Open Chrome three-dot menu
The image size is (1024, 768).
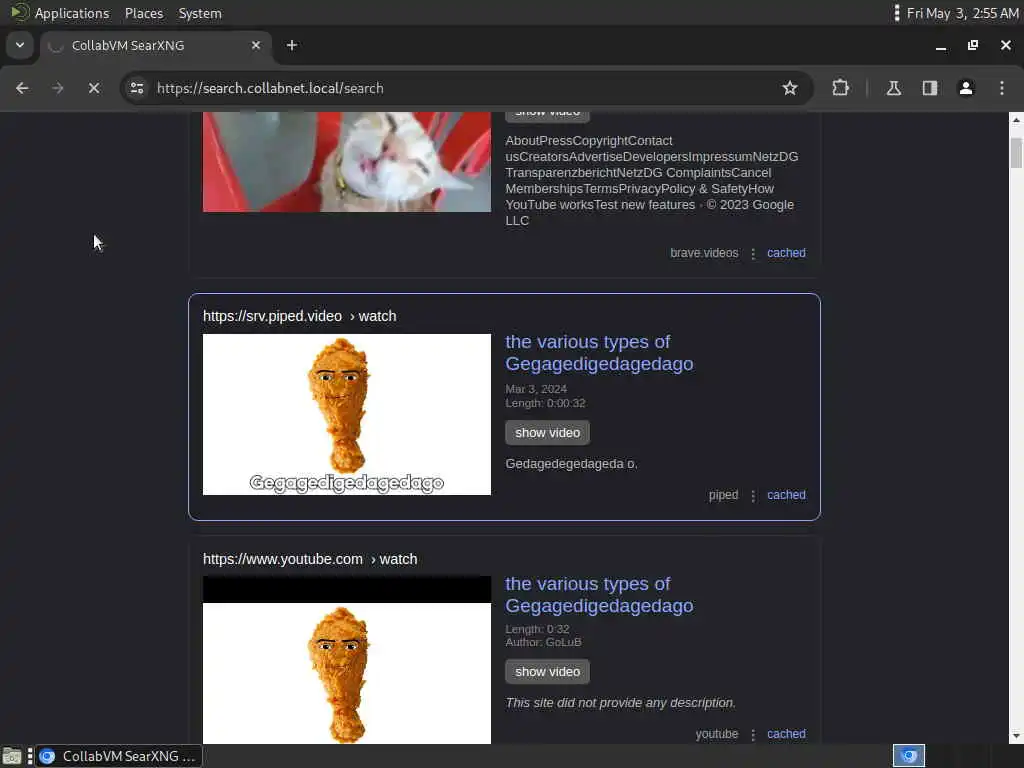(x=1002, y=88)
